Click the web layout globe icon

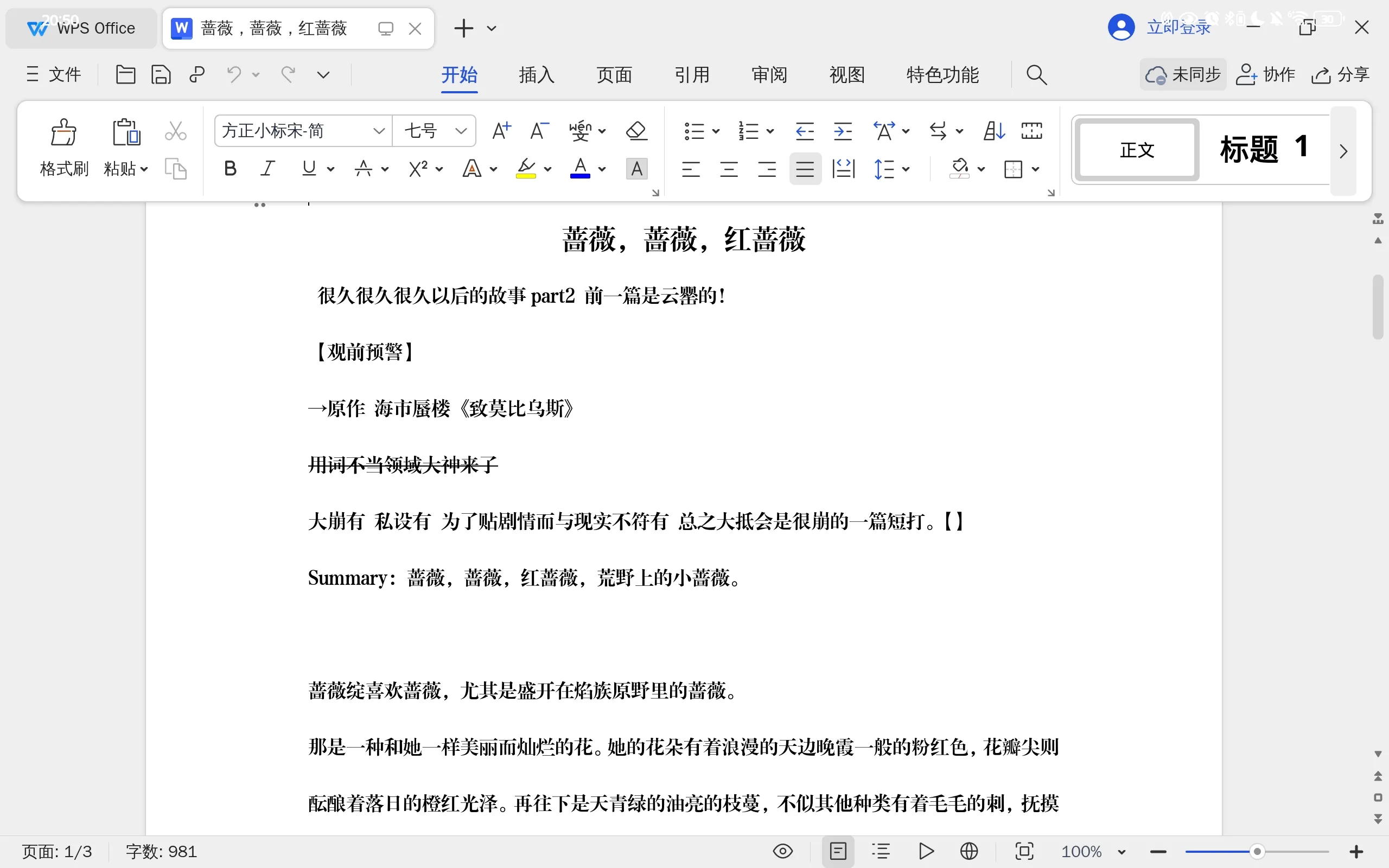(x=969, y=851)
